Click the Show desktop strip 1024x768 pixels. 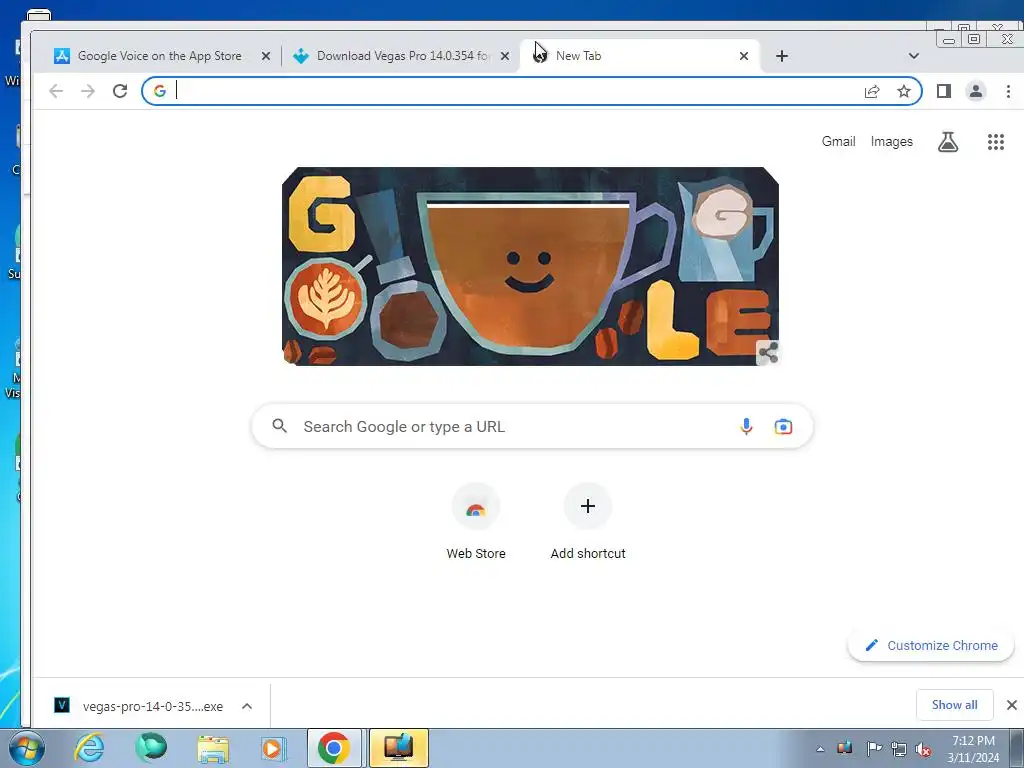point(1017,748)
